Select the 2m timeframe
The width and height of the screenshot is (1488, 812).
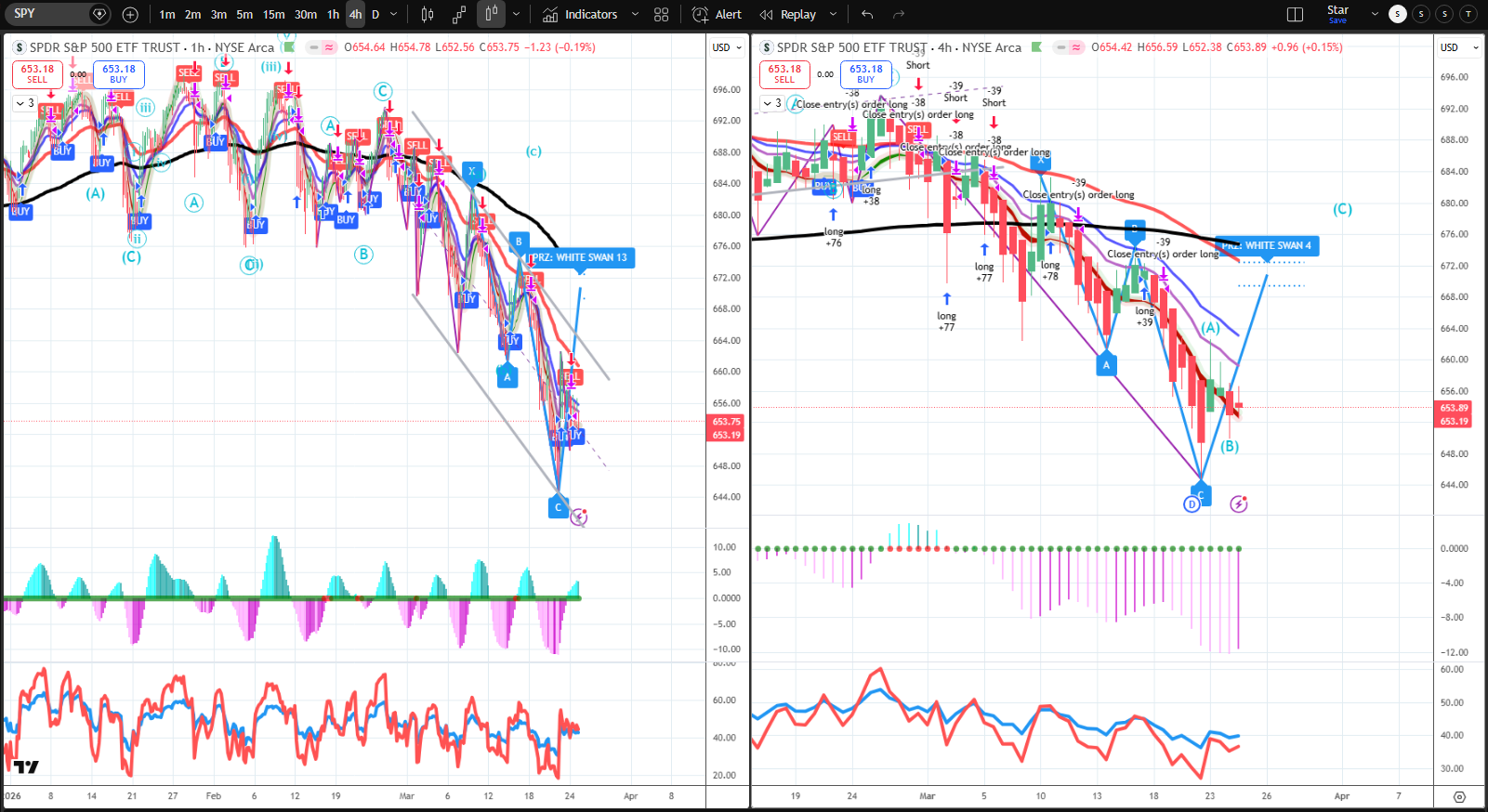click(x=192, y=14)
